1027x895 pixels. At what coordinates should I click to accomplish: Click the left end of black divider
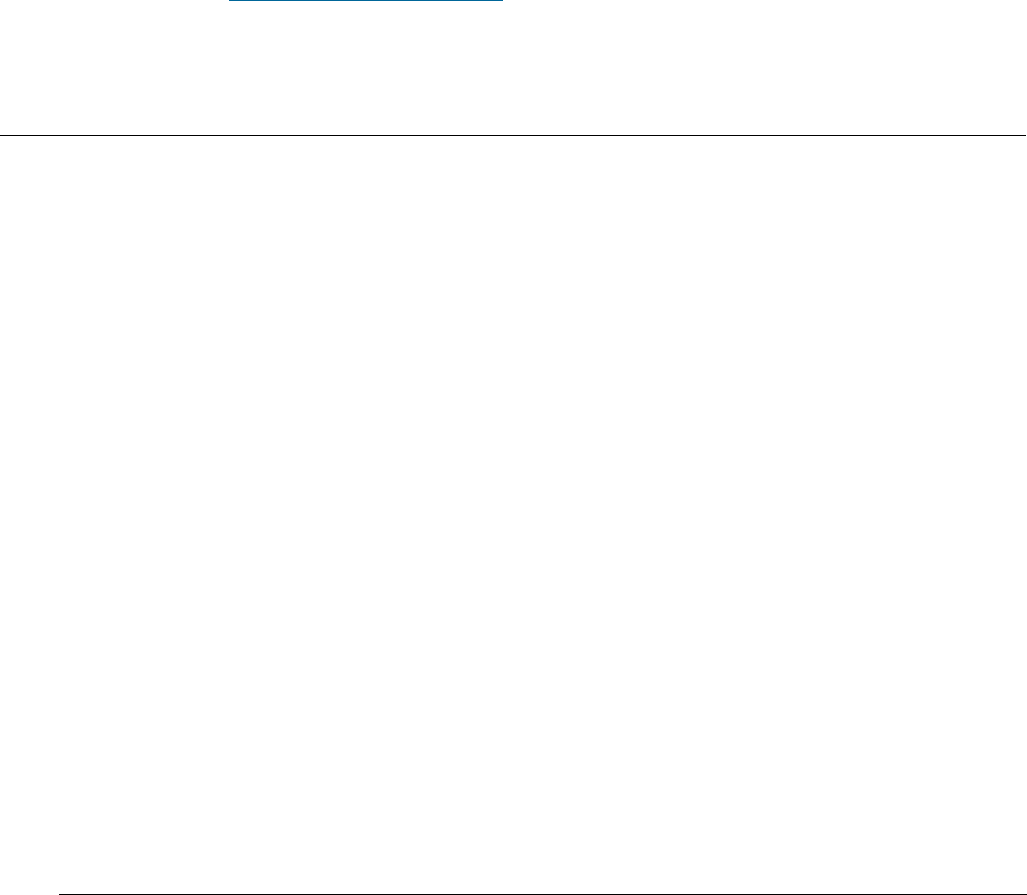[2, 136]
